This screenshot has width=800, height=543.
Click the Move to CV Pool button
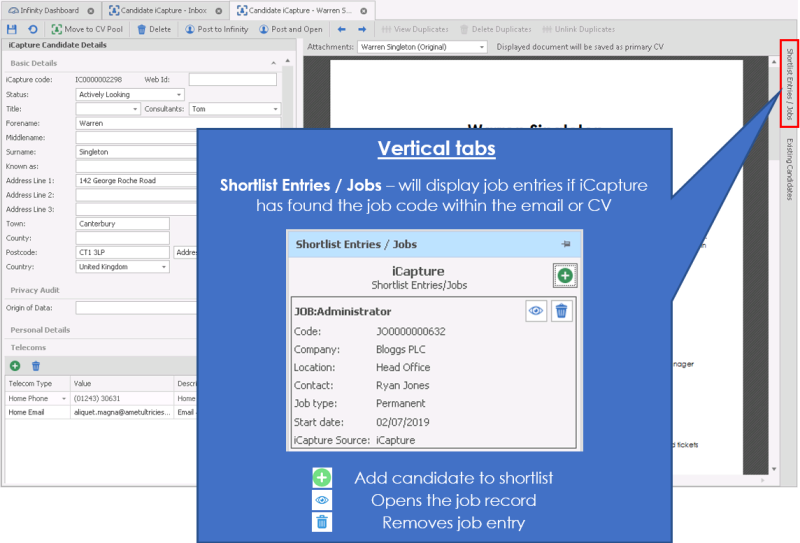point(87,30)
